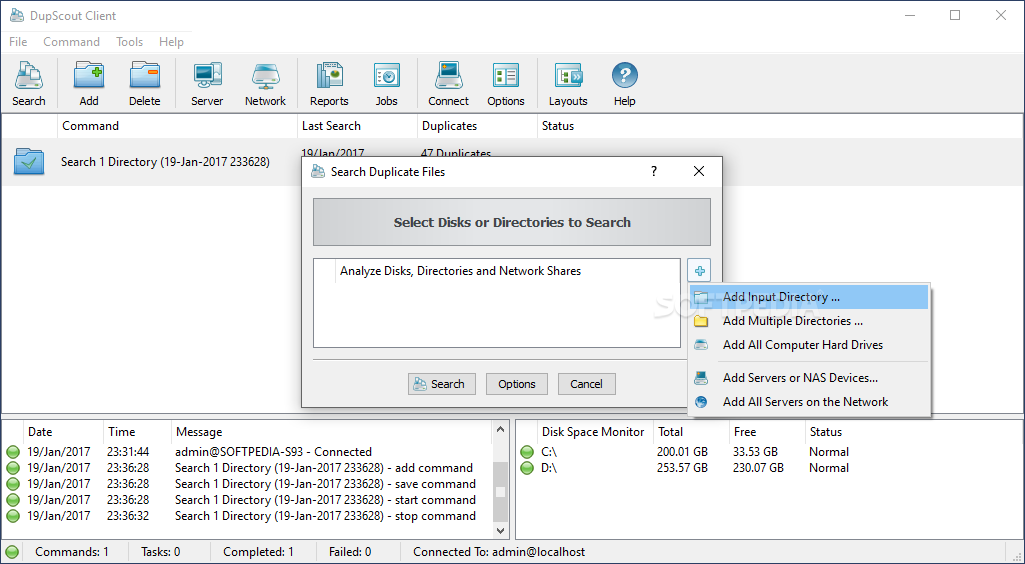Viewport: 1025px width, 564px height.
Task: Click the Message column header in log
Action: point(331,432)
